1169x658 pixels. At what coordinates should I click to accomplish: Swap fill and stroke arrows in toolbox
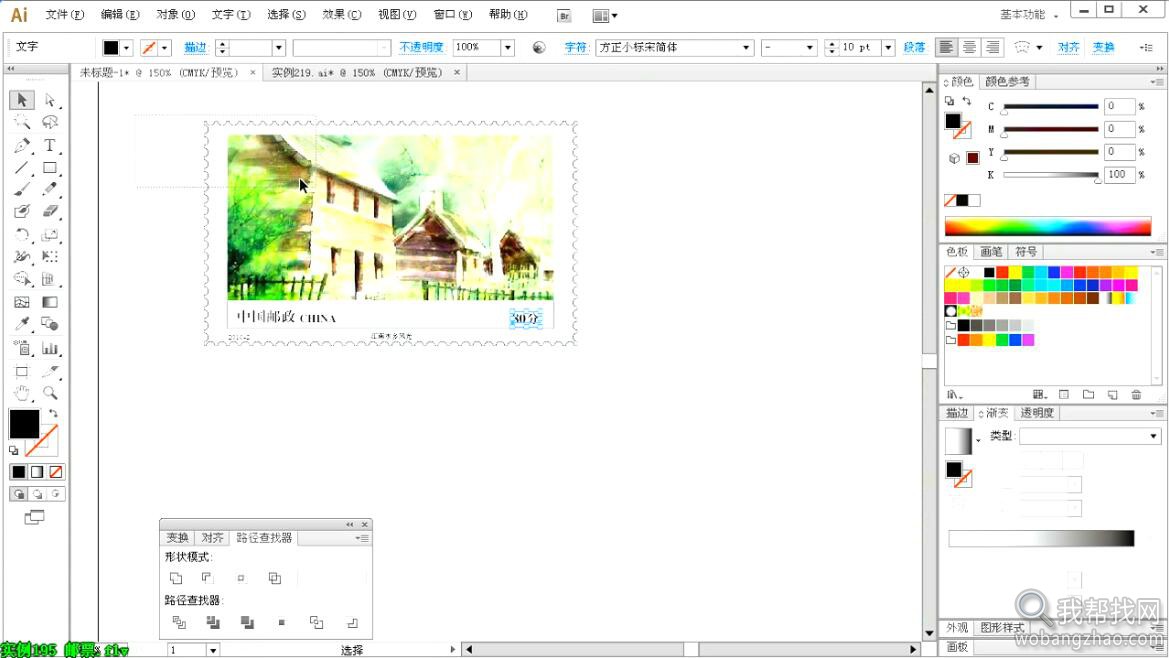(x=53, y=414)
